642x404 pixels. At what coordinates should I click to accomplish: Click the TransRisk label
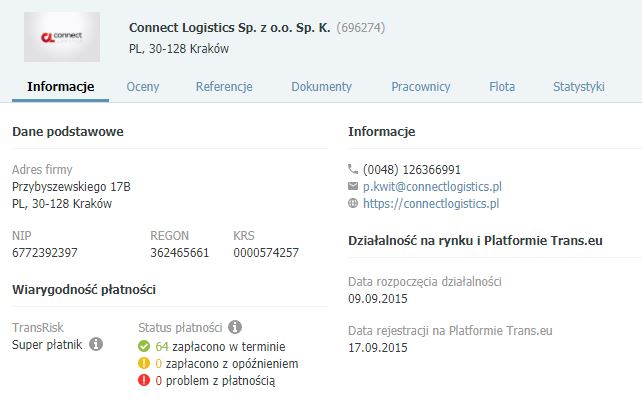[38, 327]
